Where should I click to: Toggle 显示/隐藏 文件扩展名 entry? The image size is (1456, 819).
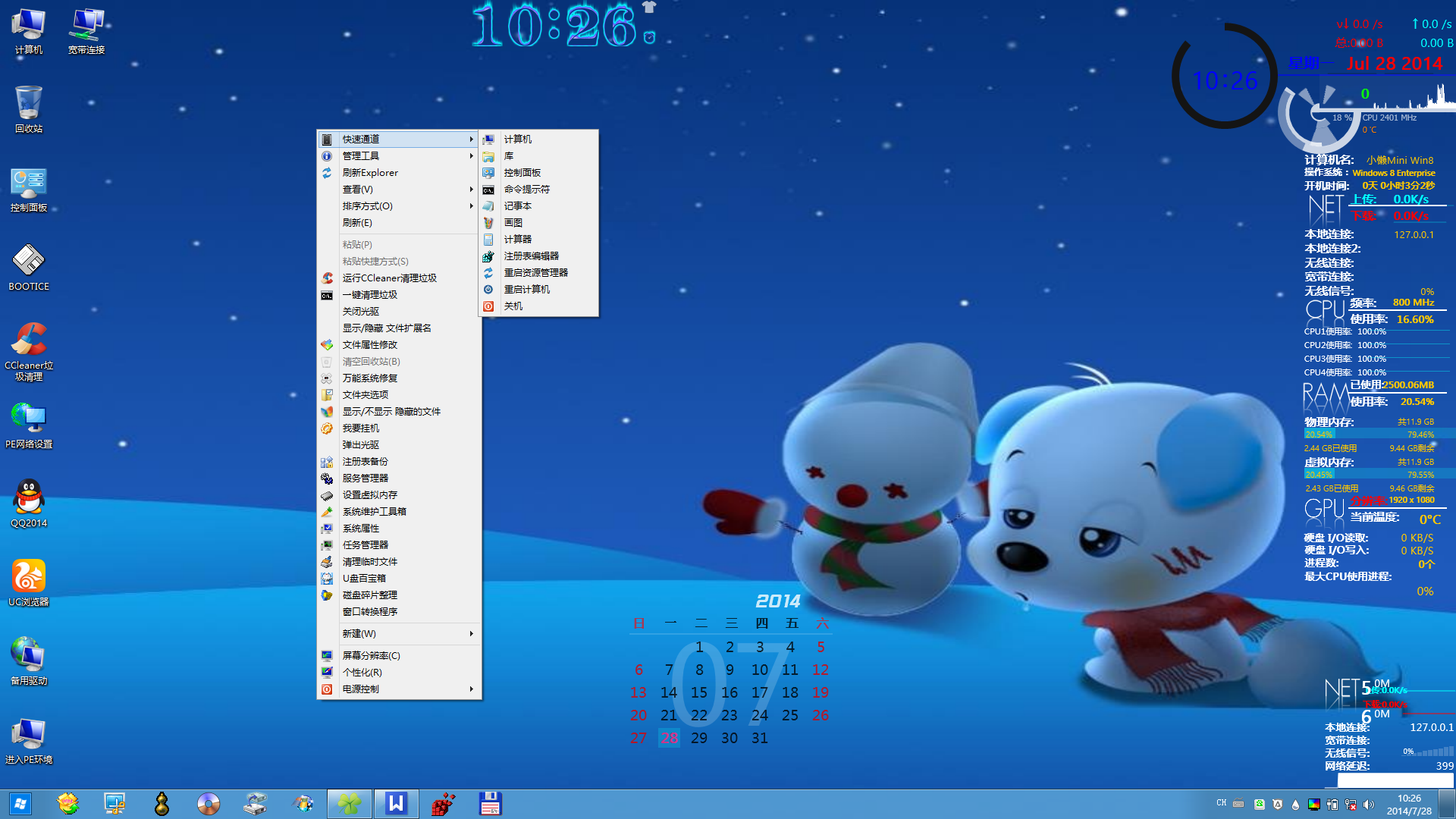pos(399,328)
